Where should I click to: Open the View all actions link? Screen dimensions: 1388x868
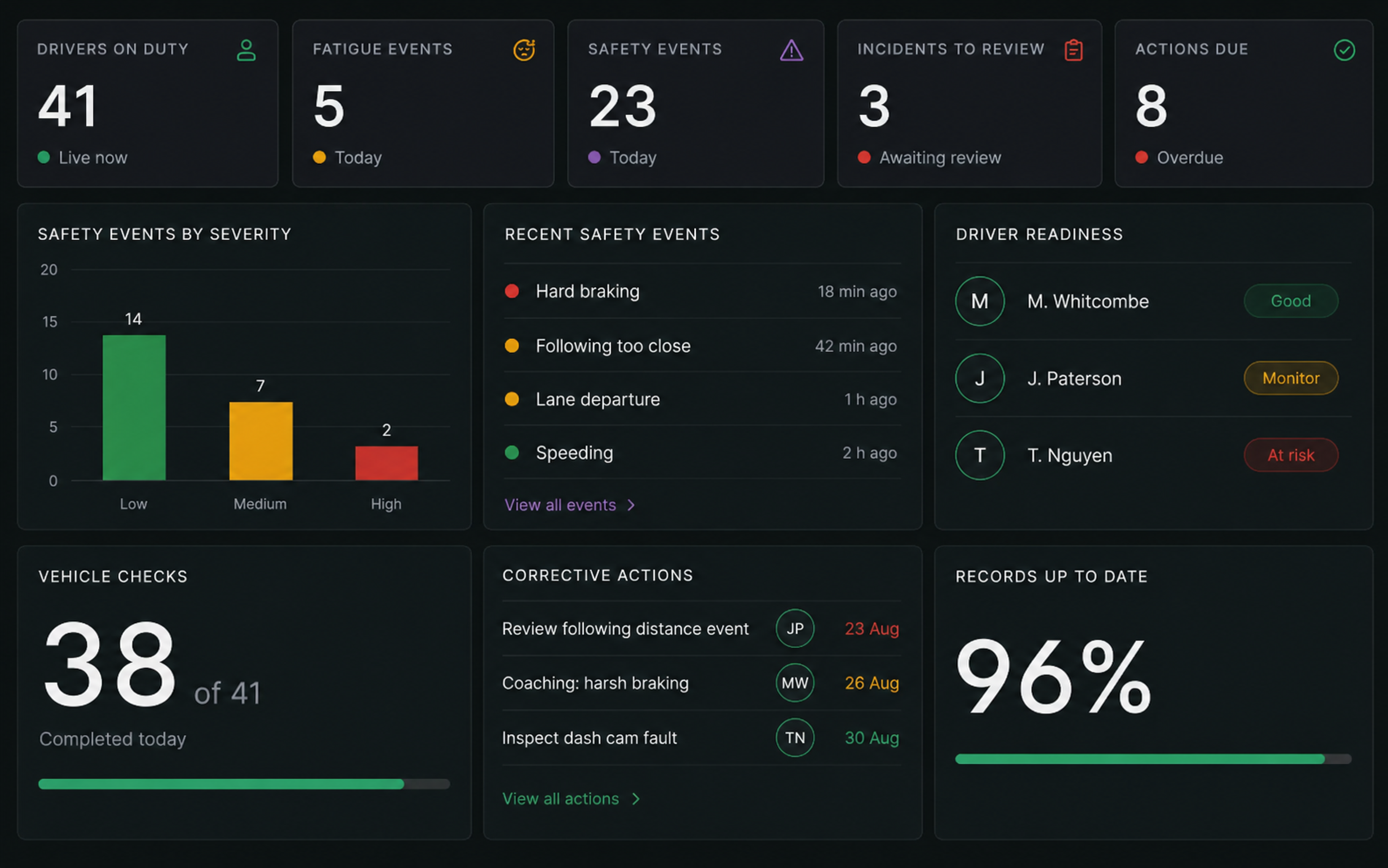click(561, 799)
